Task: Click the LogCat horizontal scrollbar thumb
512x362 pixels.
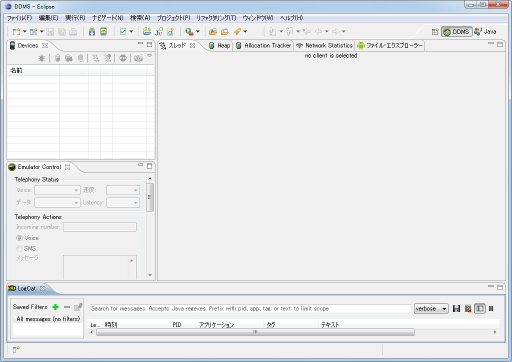Action: [x=255, y=332]
